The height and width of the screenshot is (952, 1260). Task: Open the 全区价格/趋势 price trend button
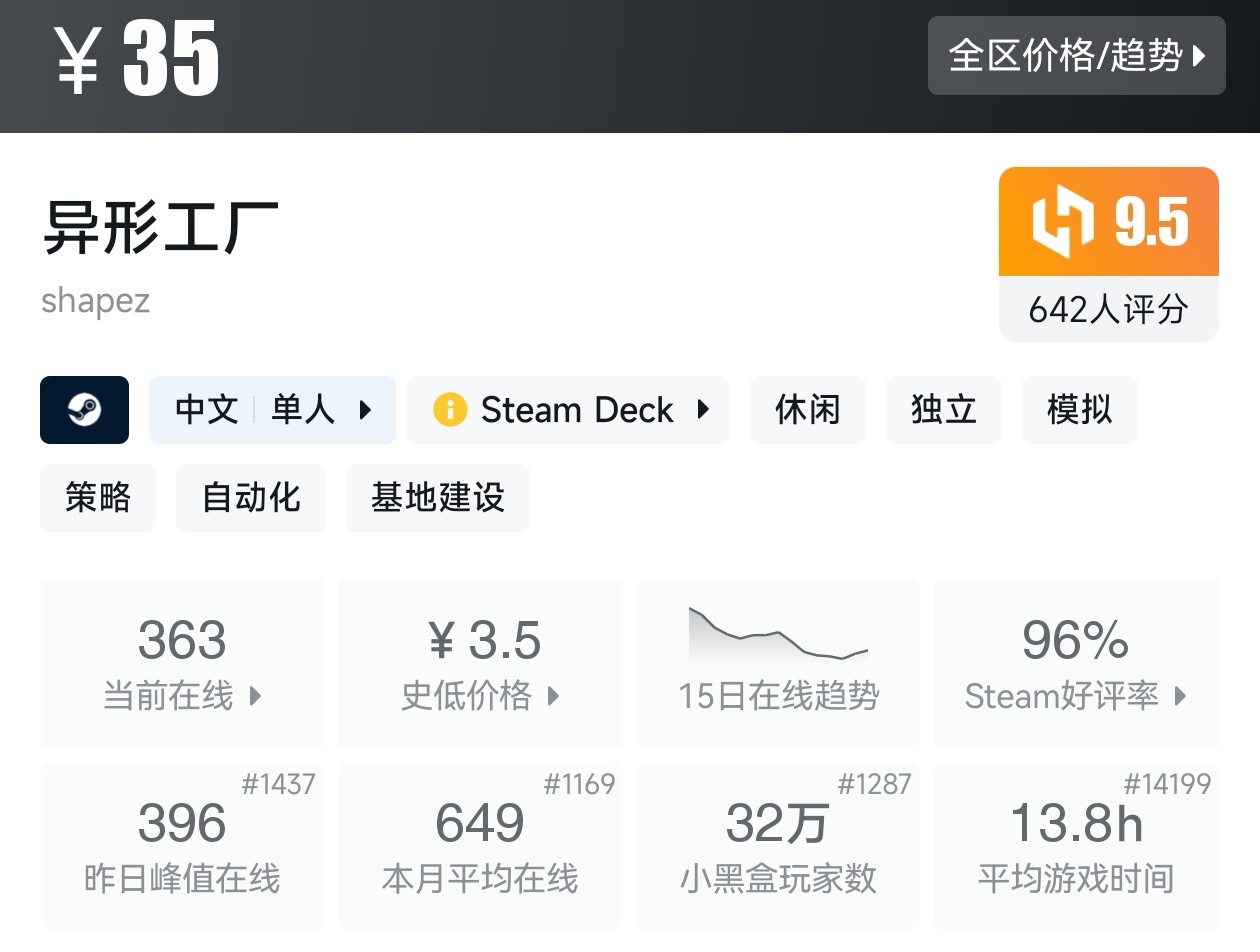(1076, 56)
